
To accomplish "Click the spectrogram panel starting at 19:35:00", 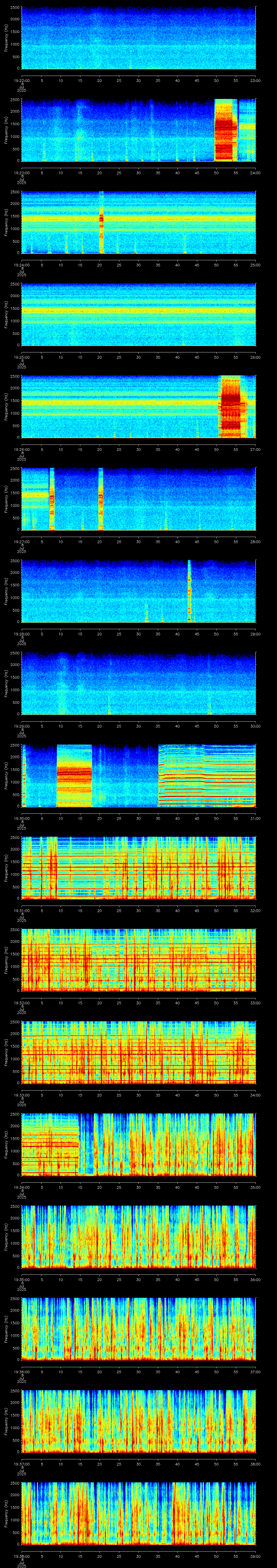I will pos(138,1237).
